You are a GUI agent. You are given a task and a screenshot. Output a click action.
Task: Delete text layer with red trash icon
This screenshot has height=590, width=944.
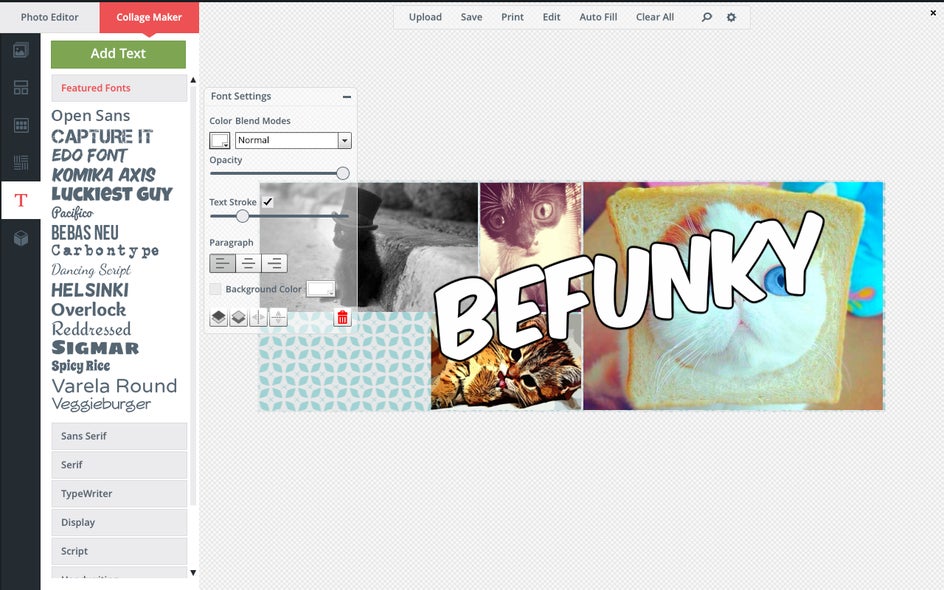tap(342, 317)
